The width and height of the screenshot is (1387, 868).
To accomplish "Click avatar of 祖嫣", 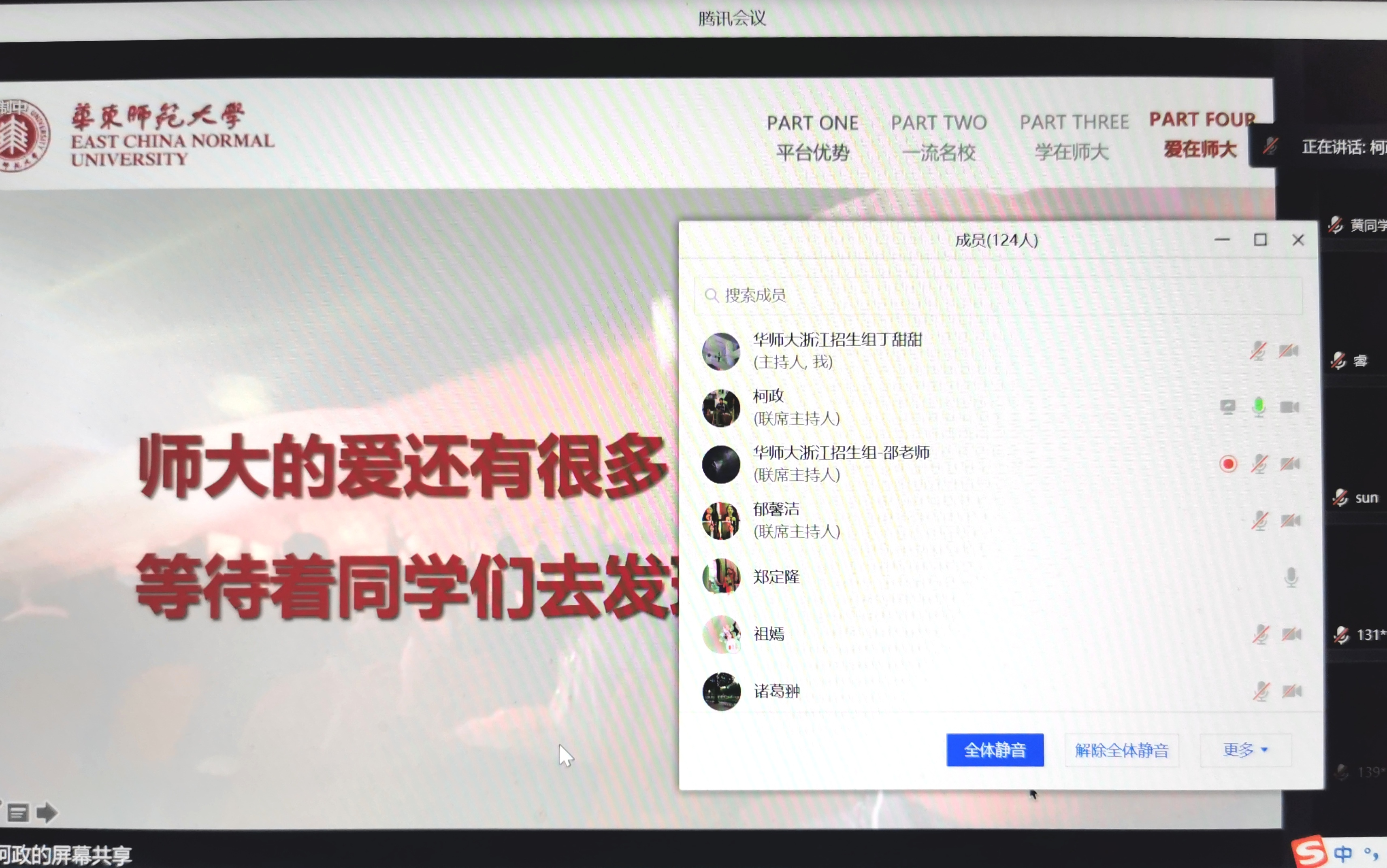I will [722, 634].
